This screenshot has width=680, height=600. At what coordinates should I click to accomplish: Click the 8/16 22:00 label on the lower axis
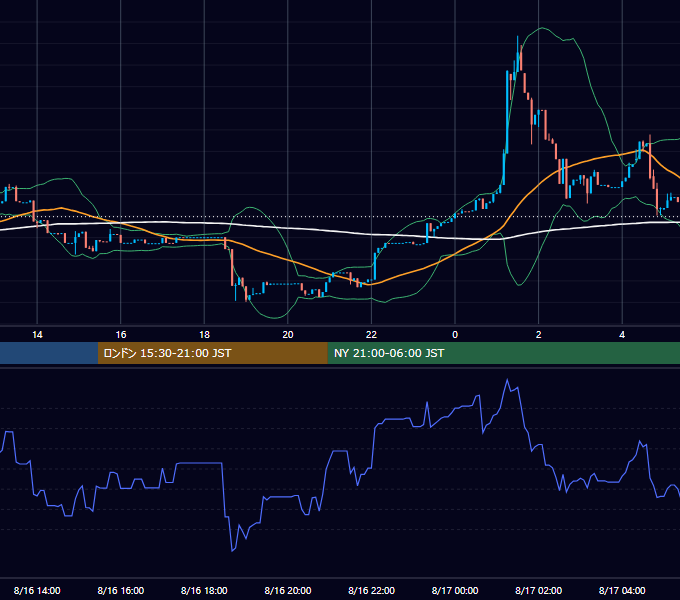pyautogui.click(x=371, y=590)
